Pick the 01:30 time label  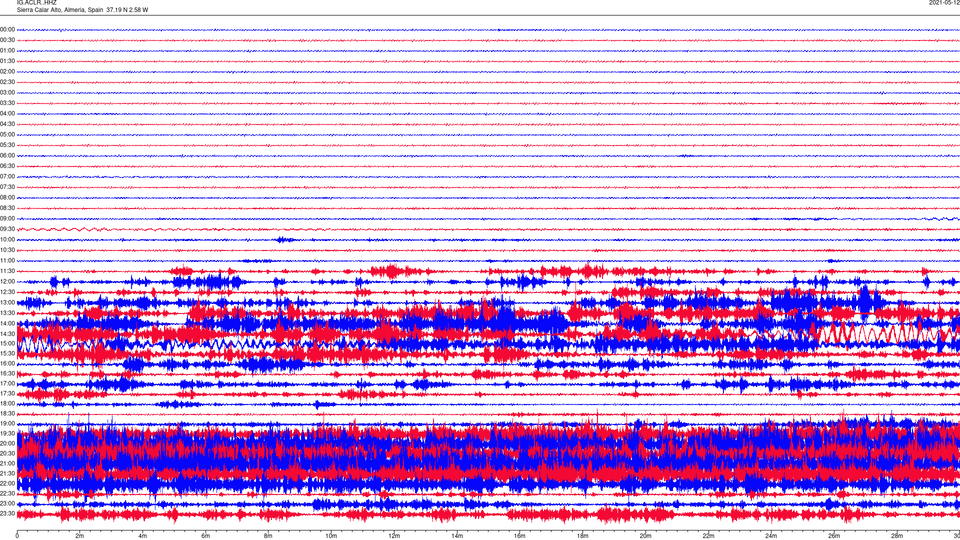[x=7, y=61]
